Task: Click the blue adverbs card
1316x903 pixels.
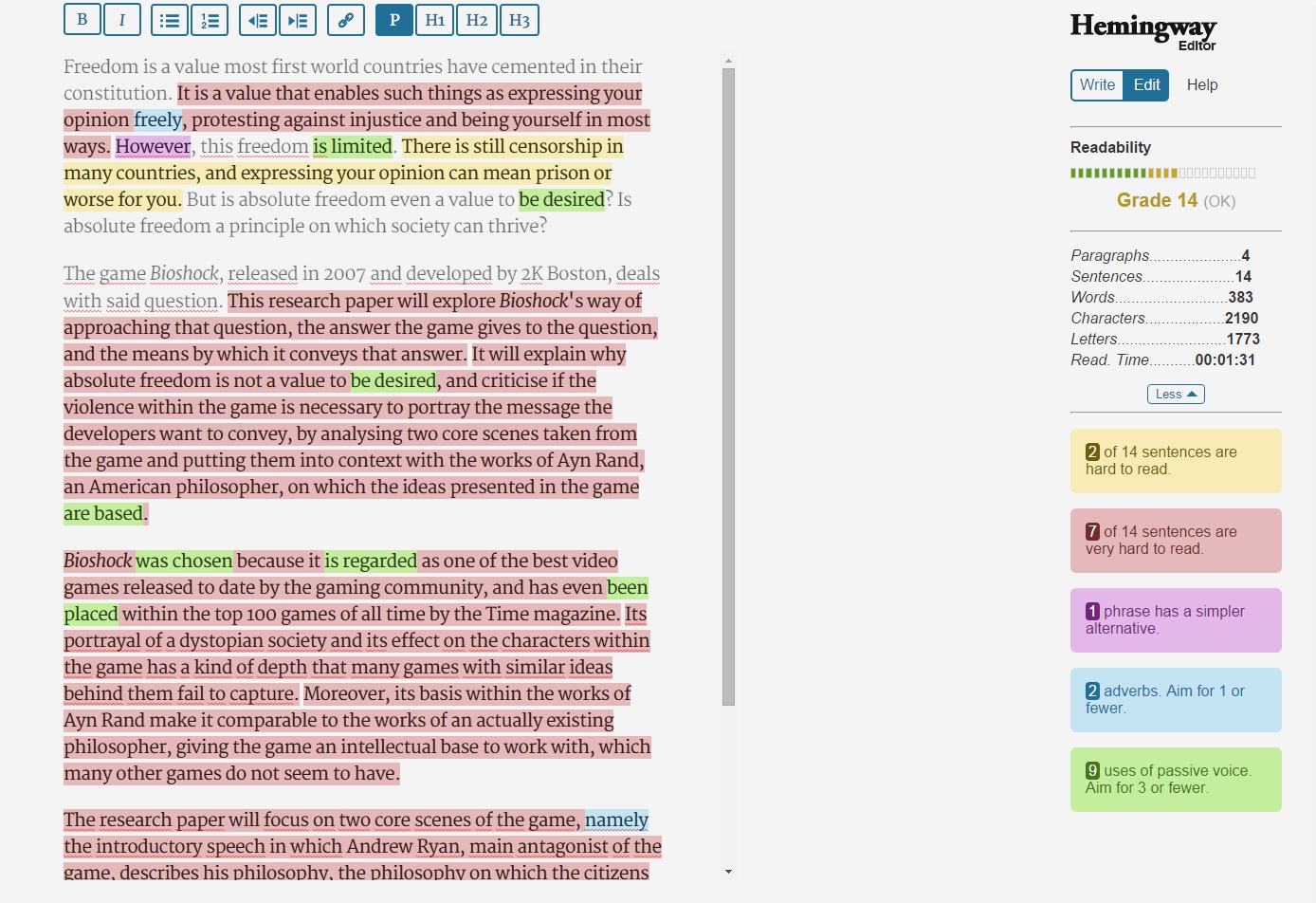Action: point(1176,700)
